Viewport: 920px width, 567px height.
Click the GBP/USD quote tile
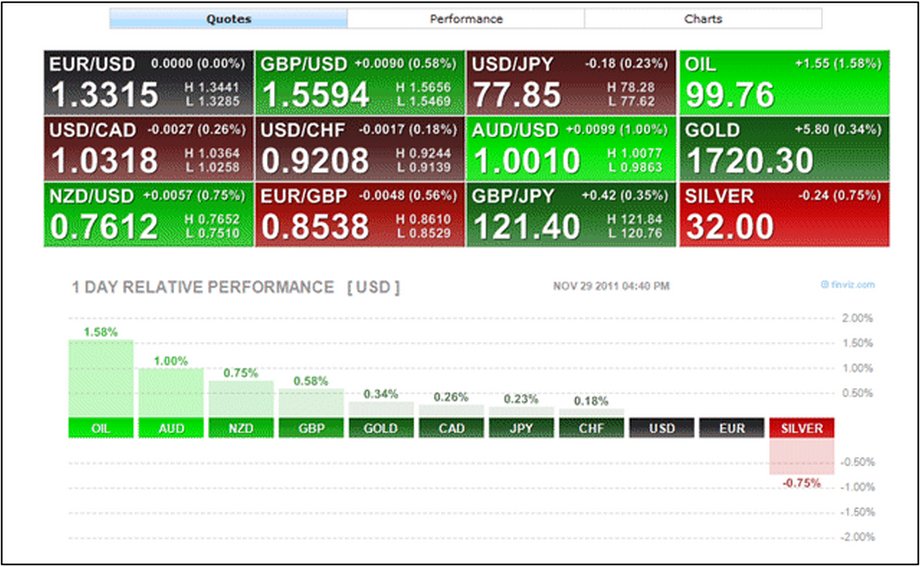(x=360, y=82)
